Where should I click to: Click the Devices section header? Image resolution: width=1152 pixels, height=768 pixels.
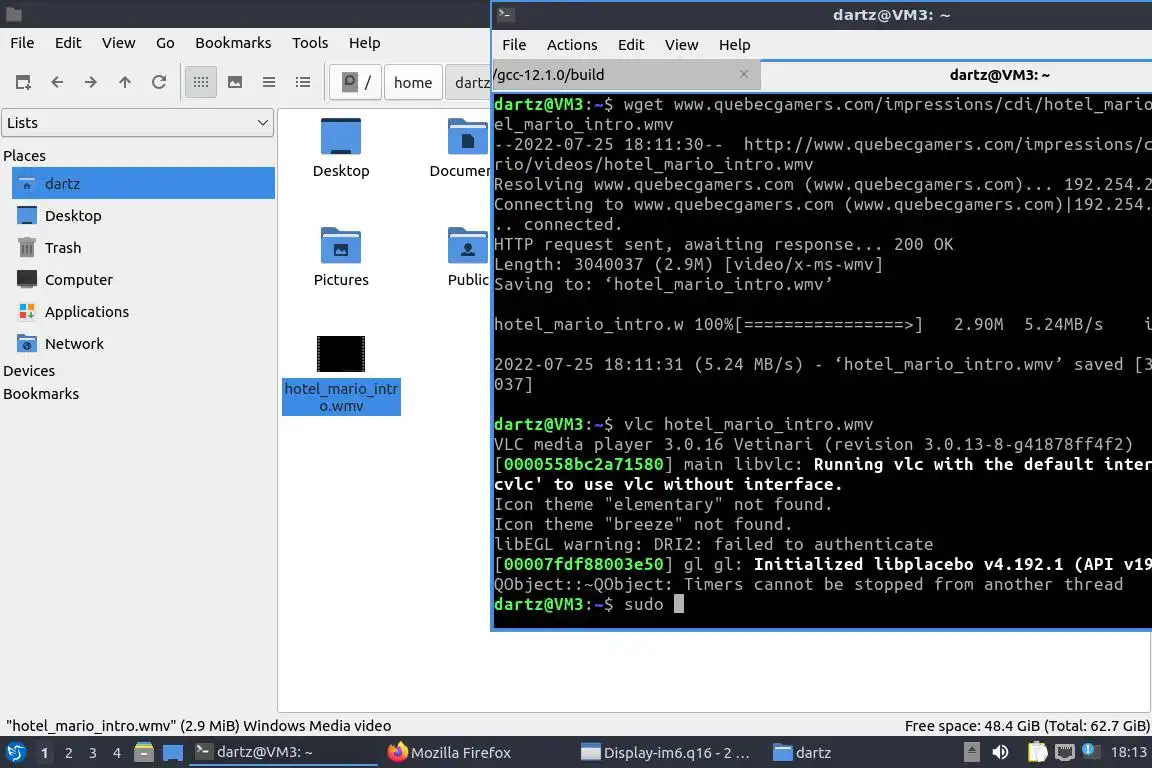[x=29, y=370]
